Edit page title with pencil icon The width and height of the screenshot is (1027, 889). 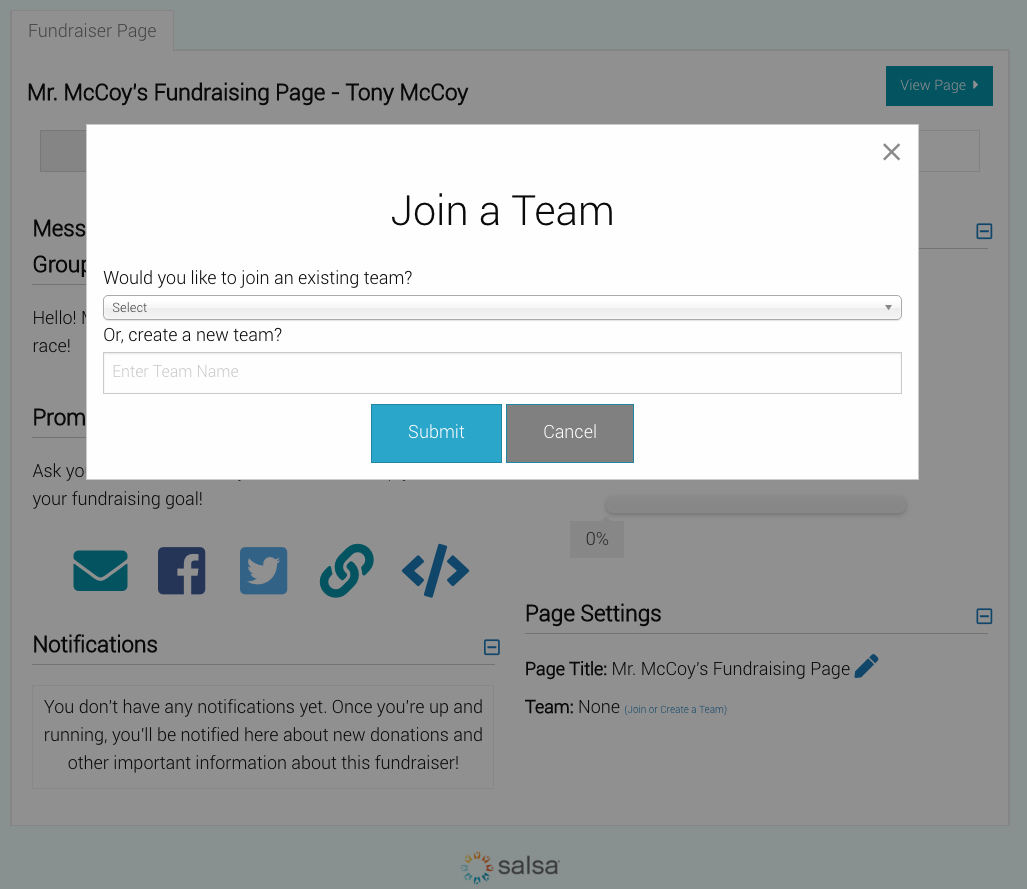[867, 666]
